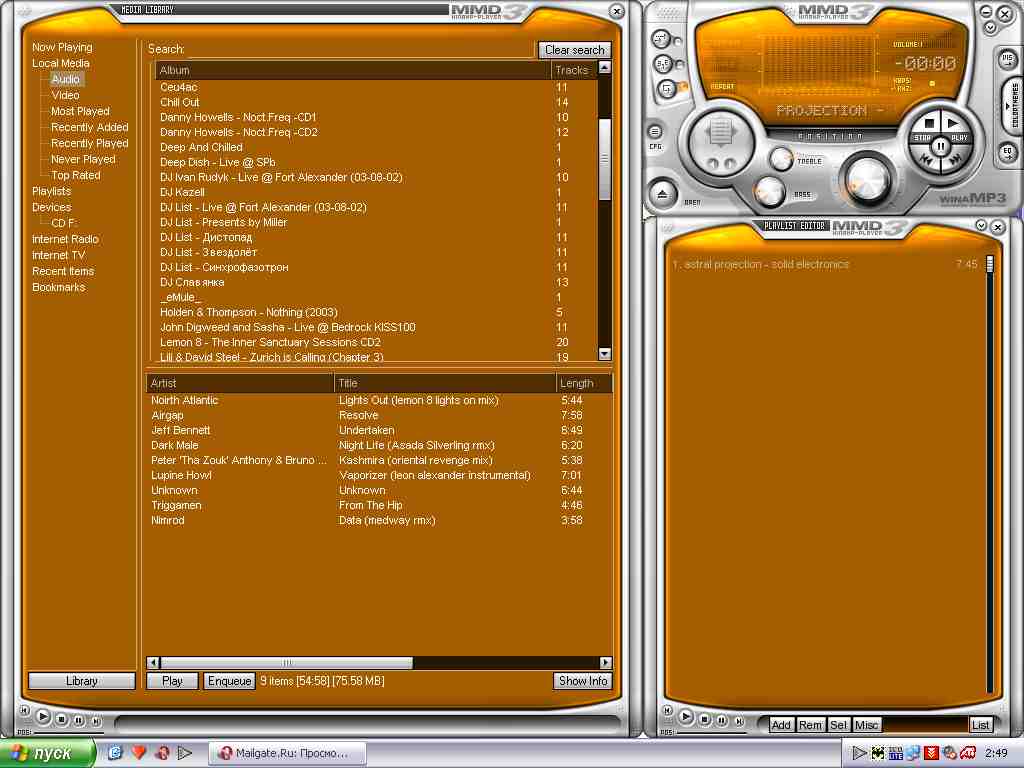Click the PLS playlist button
Screen dimensions: 1024x768
click(1006, 59)
